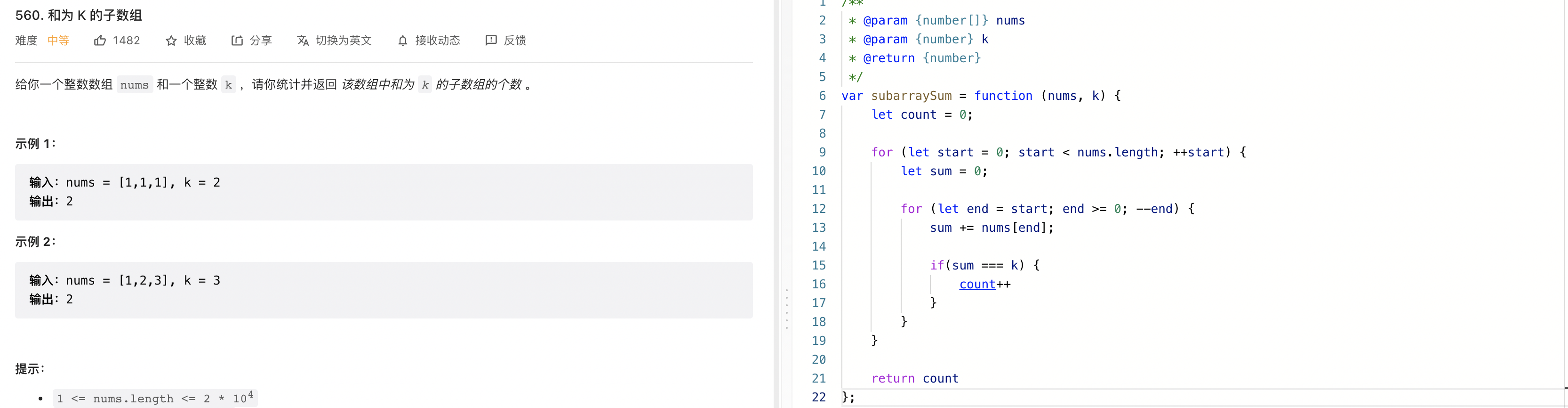The width and height of the screenshot is (1568, 408).
Task: Click the 示例 2 heading
Action: pos(35,242)
